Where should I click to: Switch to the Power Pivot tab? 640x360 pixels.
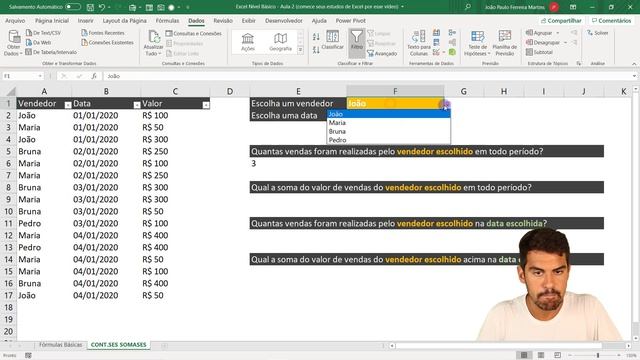point(351,20)
